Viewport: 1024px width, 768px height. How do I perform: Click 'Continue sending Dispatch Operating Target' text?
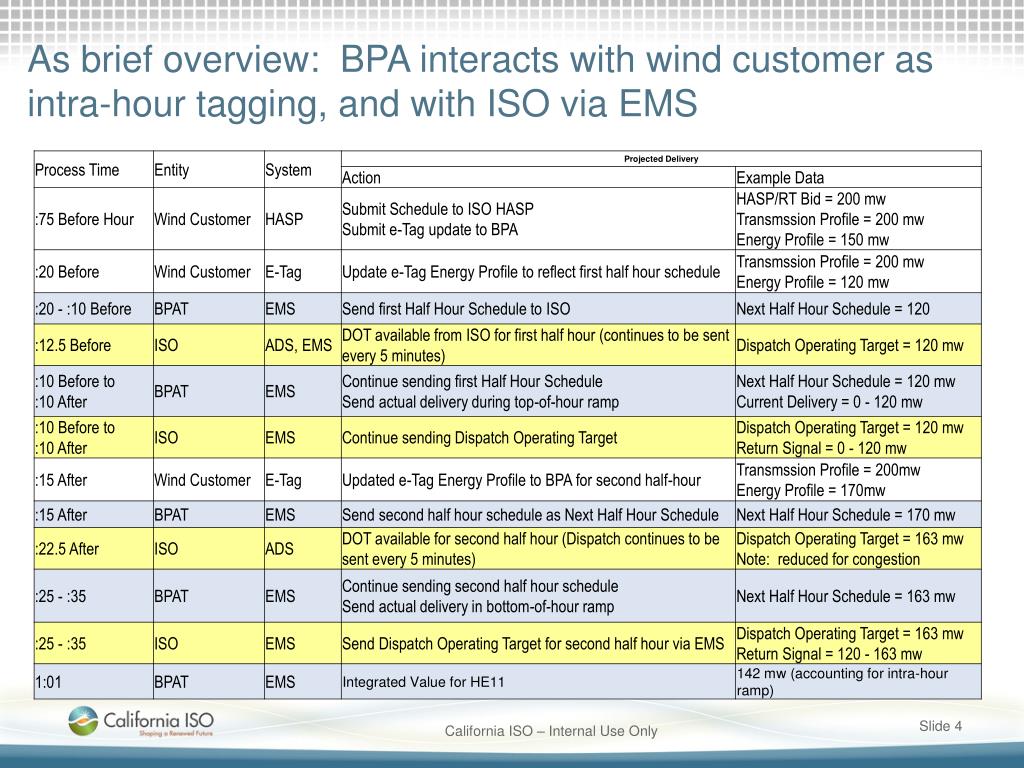tap(479, 438)
